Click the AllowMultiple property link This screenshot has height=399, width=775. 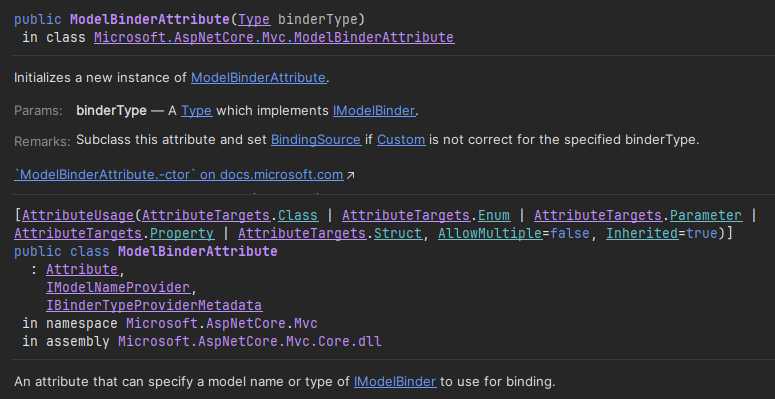coord(490,233)
